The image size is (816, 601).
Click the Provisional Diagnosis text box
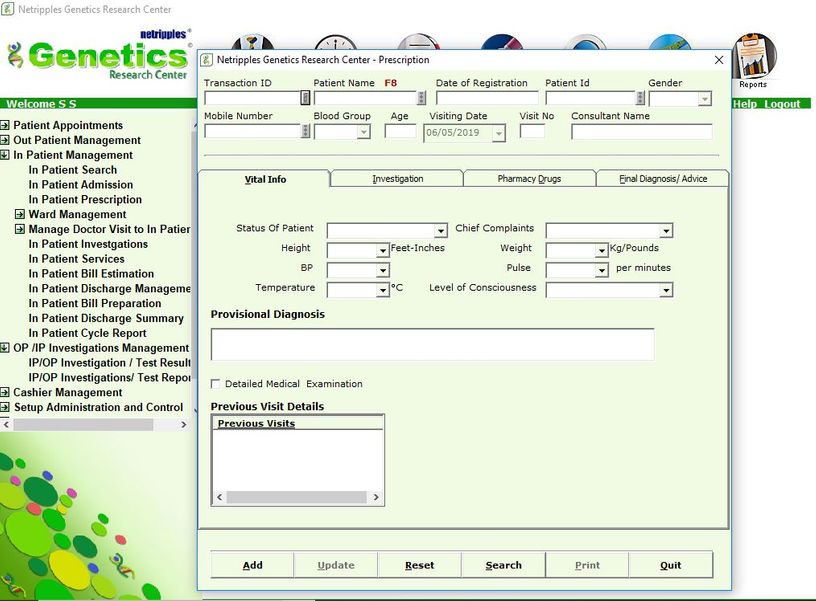pyautogui.click(x=432, y=344)
